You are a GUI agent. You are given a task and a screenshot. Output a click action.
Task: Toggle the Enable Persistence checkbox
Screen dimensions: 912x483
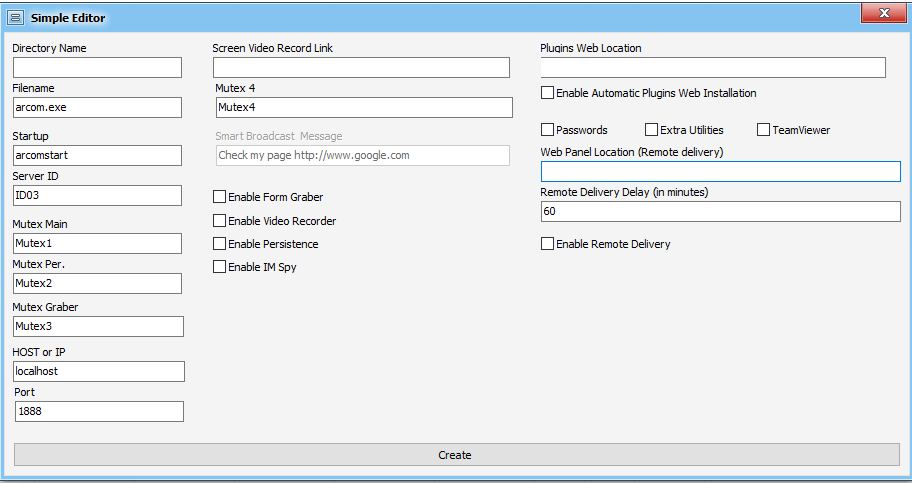(x=220, y=244)
